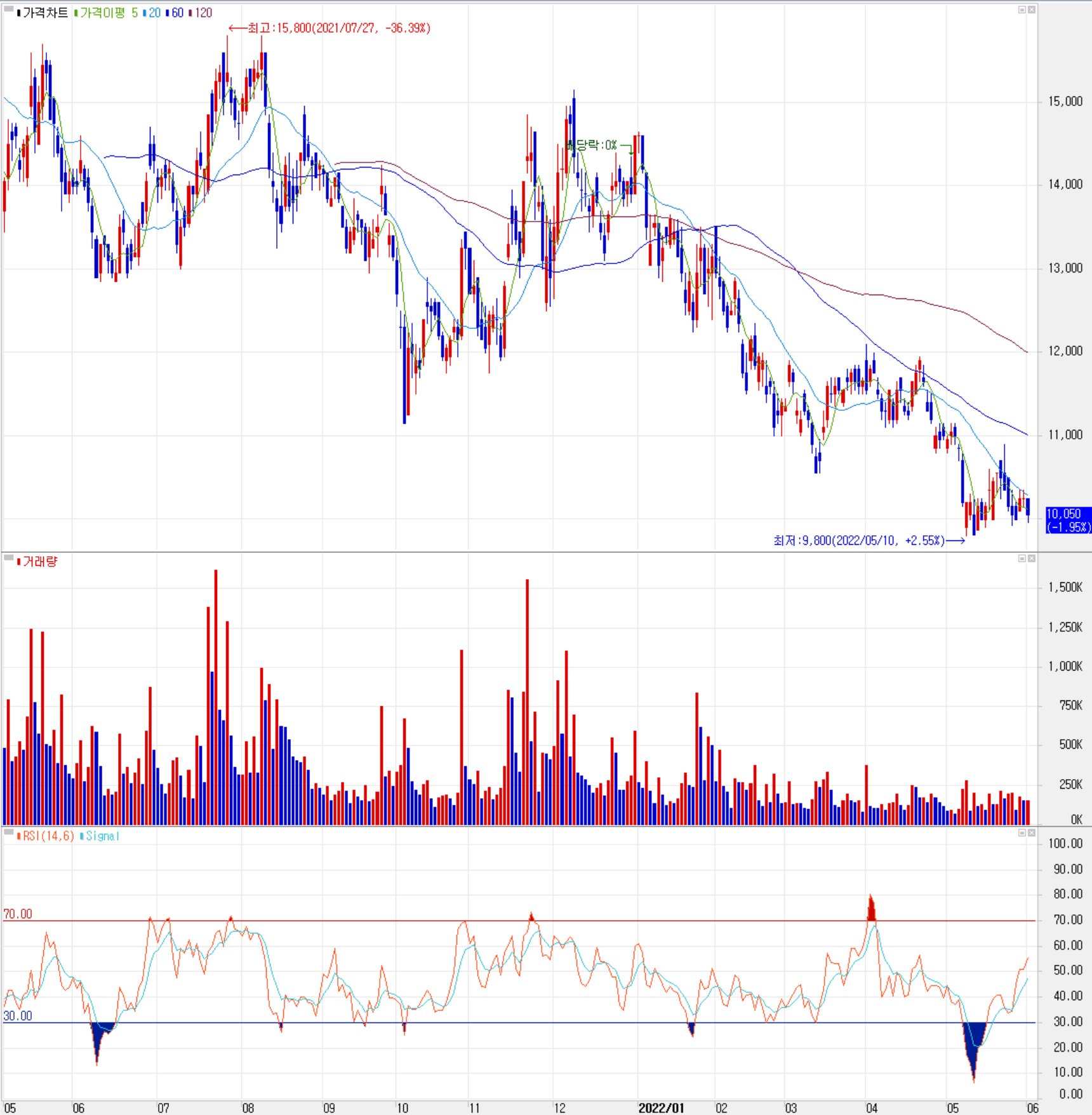This screenshot has width=1092, height=1115.
Task: Select the 20-day moving average legend
Action: [x=152, y=13]
